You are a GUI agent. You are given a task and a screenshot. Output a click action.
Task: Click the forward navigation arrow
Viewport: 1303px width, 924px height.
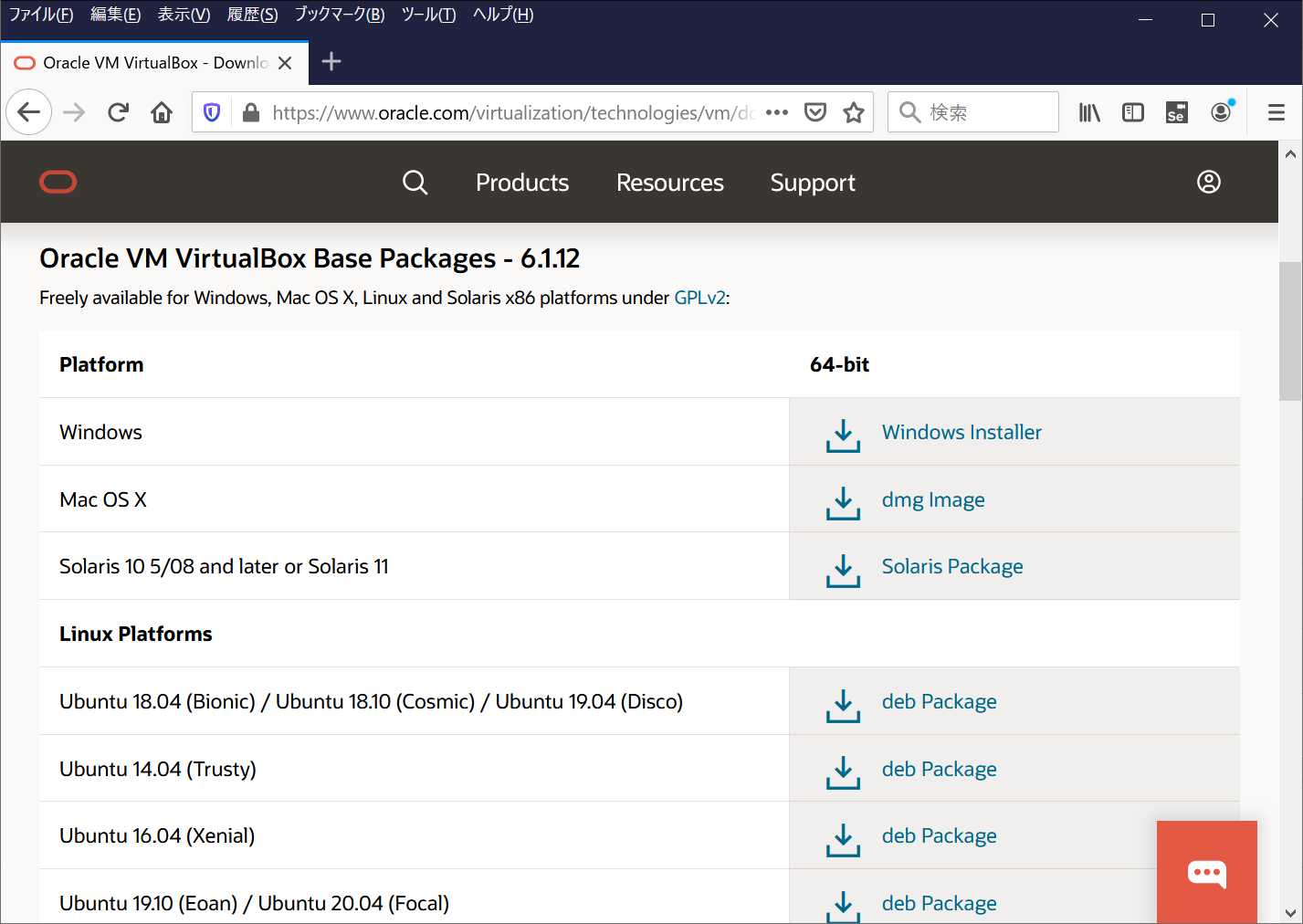click(74, 112)
